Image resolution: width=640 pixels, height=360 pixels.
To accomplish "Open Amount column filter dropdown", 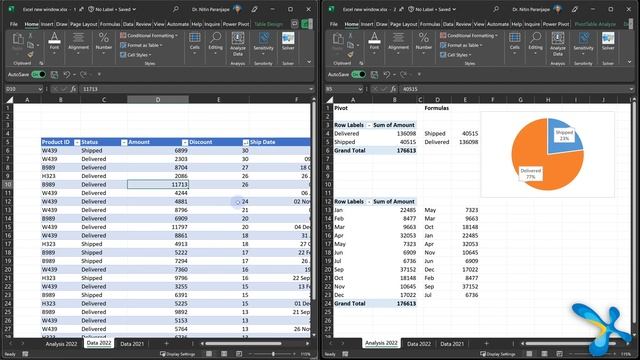I will point(185,142).
